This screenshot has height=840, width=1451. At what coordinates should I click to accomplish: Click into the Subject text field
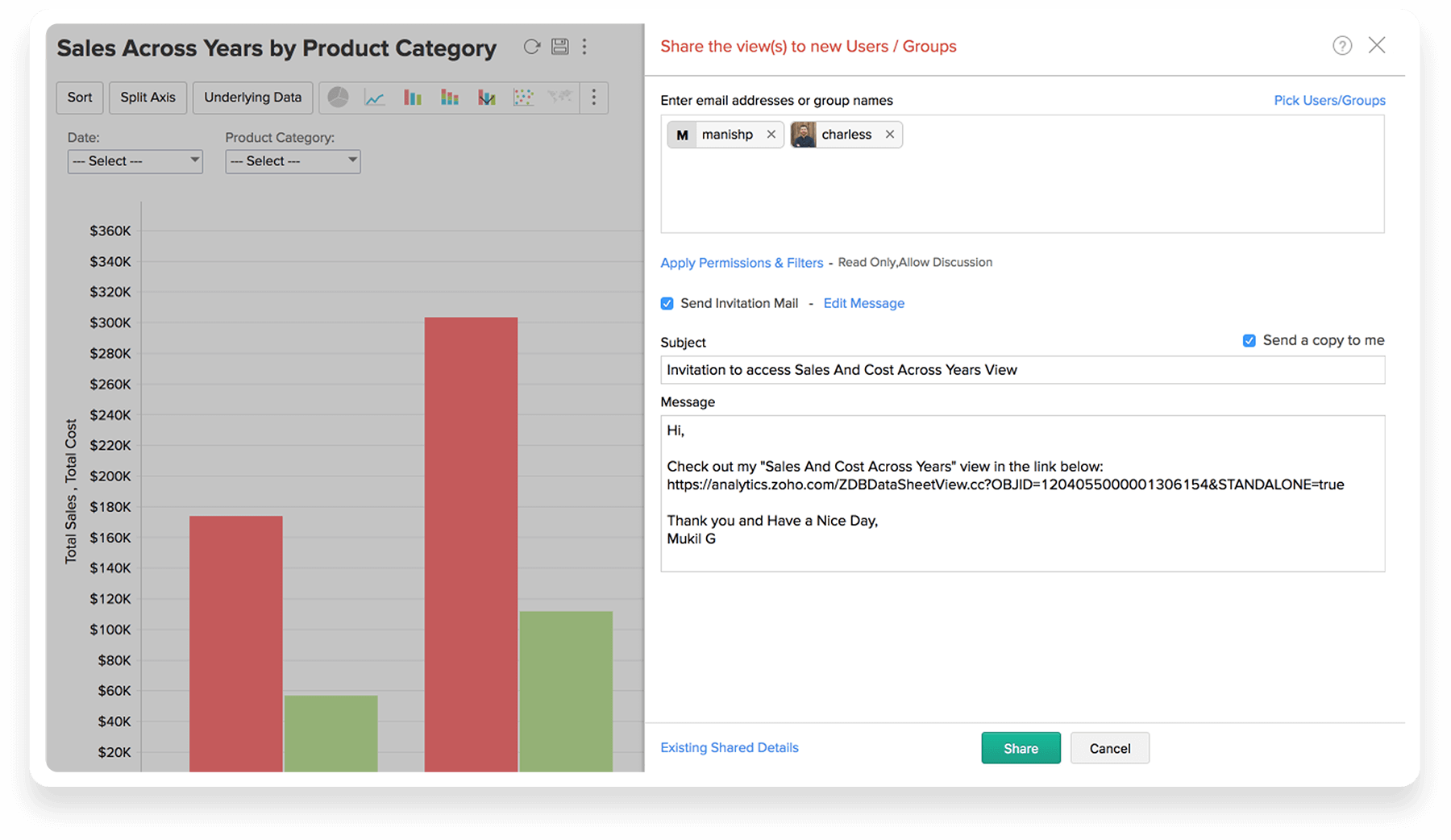(1021, 370)
